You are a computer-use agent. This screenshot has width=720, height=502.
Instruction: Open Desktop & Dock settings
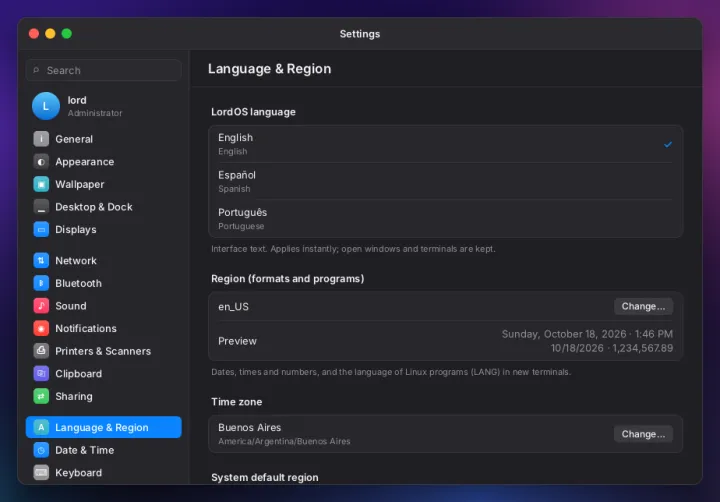click(104, 207)
